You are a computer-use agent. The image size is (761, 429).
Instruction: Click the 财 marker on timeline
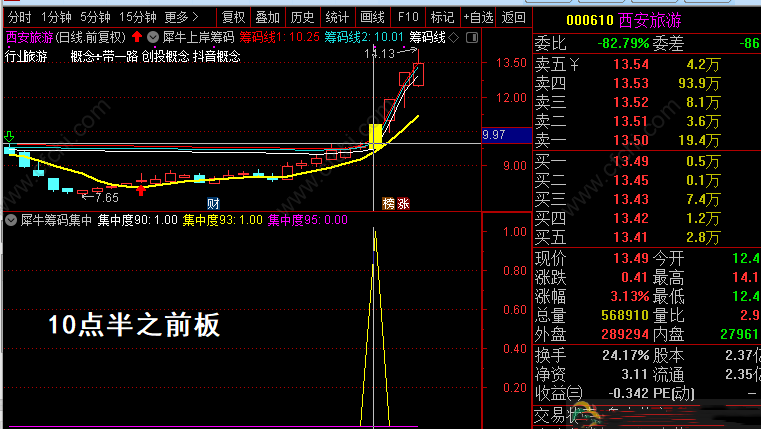coord(213,203)
